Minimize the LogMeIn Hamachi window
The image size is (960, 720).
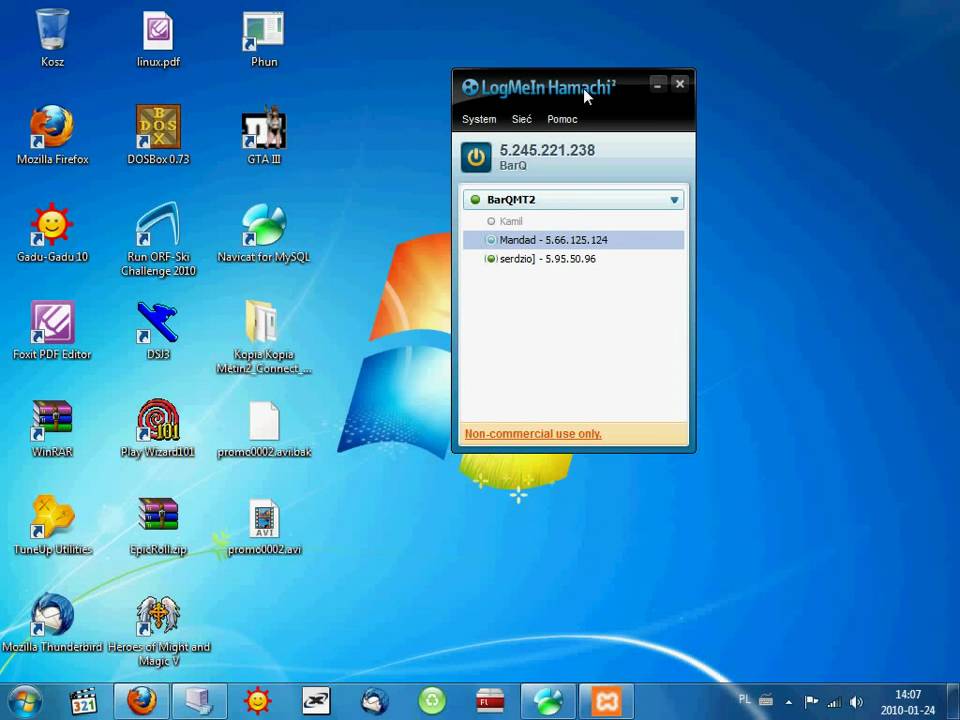(x=658, y=84)
